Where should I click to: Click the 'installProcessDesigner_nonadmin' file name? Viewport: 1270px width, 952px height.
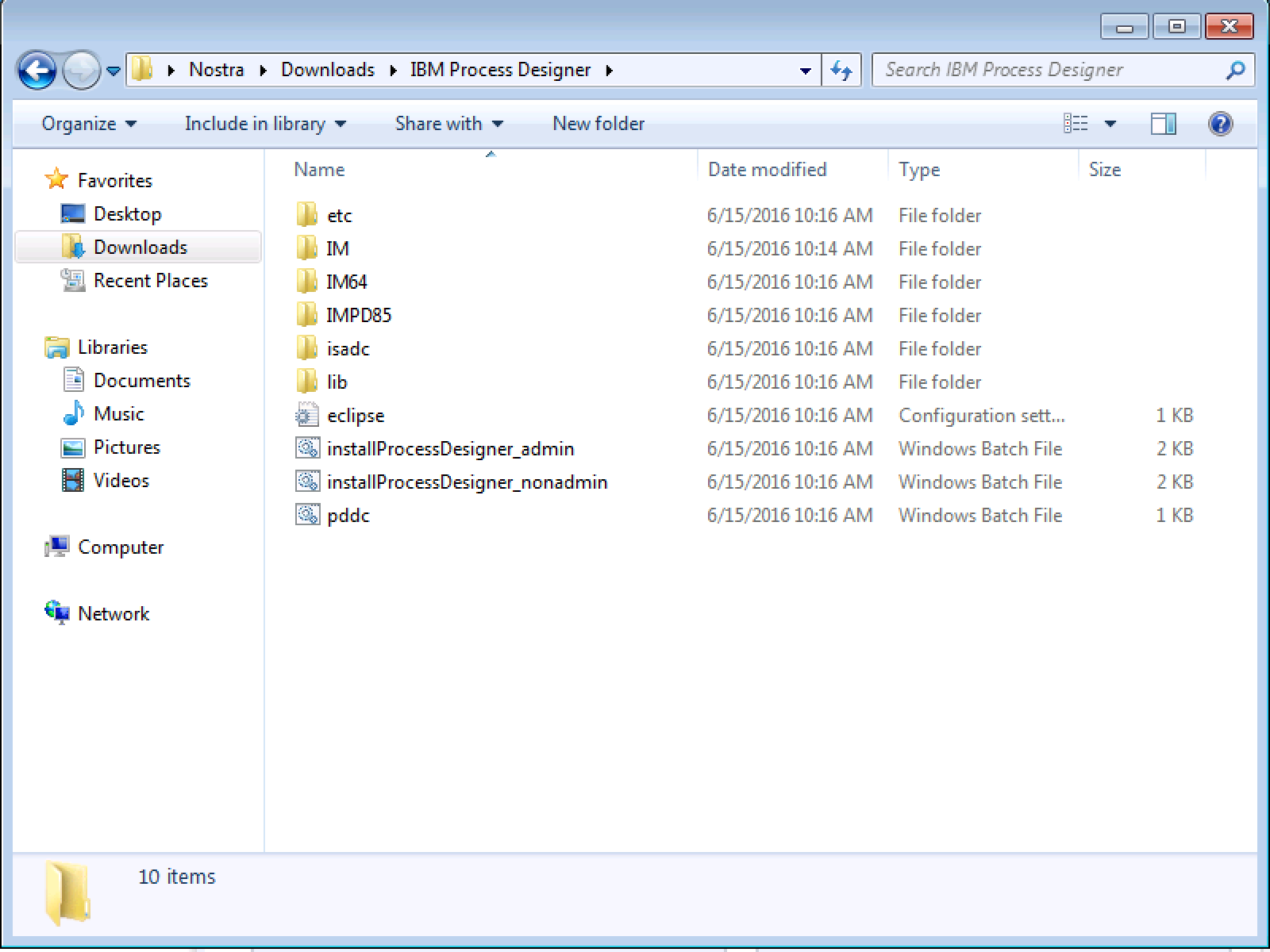coord(468,482)
